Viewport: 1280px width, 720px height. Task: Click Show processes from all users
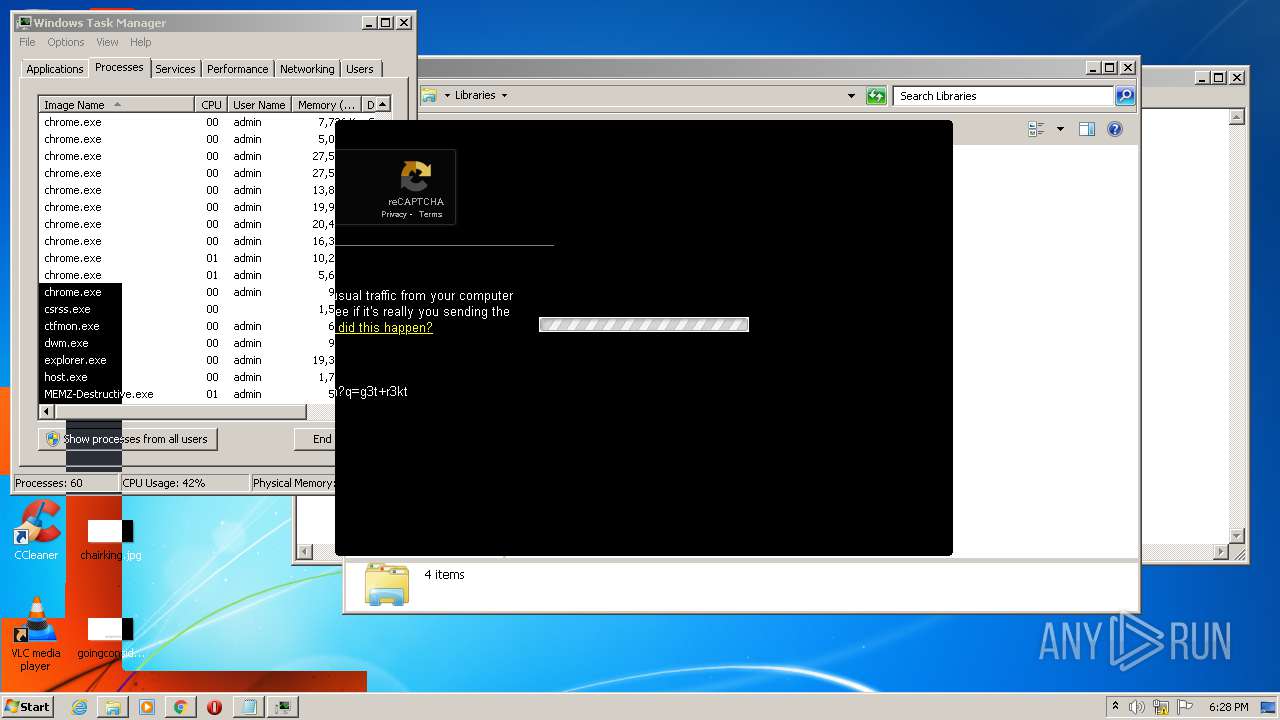coord(128,439)
